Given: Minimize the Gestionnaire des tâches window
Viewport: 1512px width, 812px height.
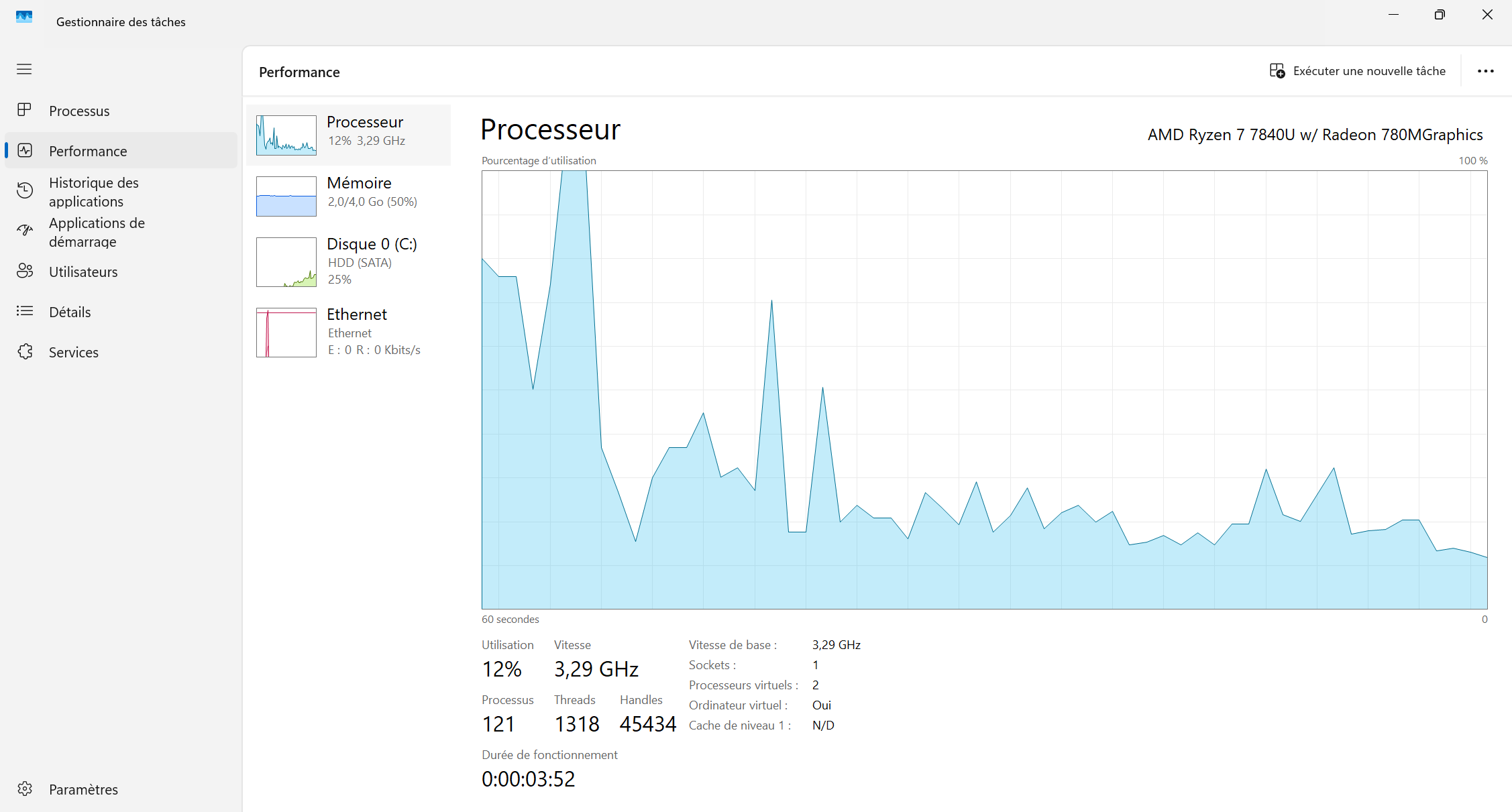Looking at the screenshot, I should pos(1393,15).
